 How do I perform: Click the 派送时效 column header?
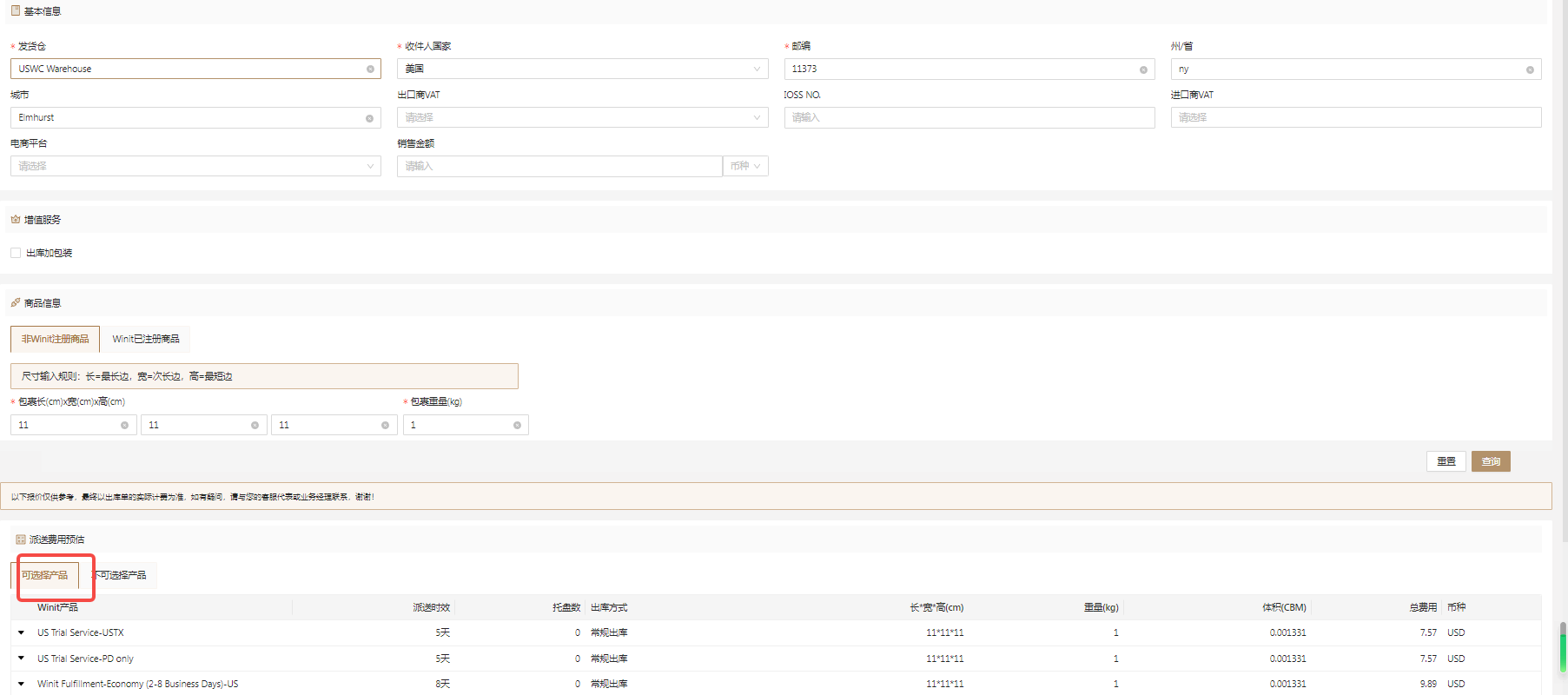[x=431, y=607]
